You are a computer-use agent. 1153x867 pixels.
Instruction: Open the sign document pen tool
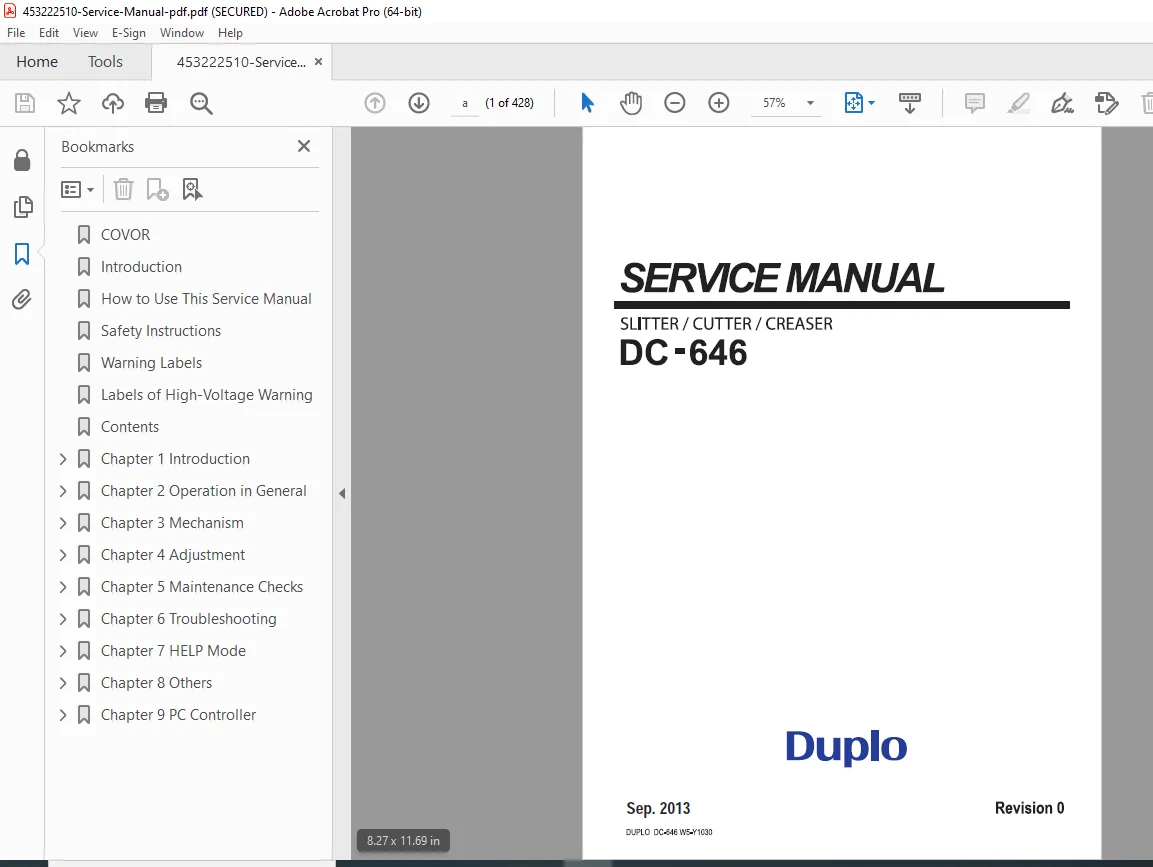(x=1062, y=103)
